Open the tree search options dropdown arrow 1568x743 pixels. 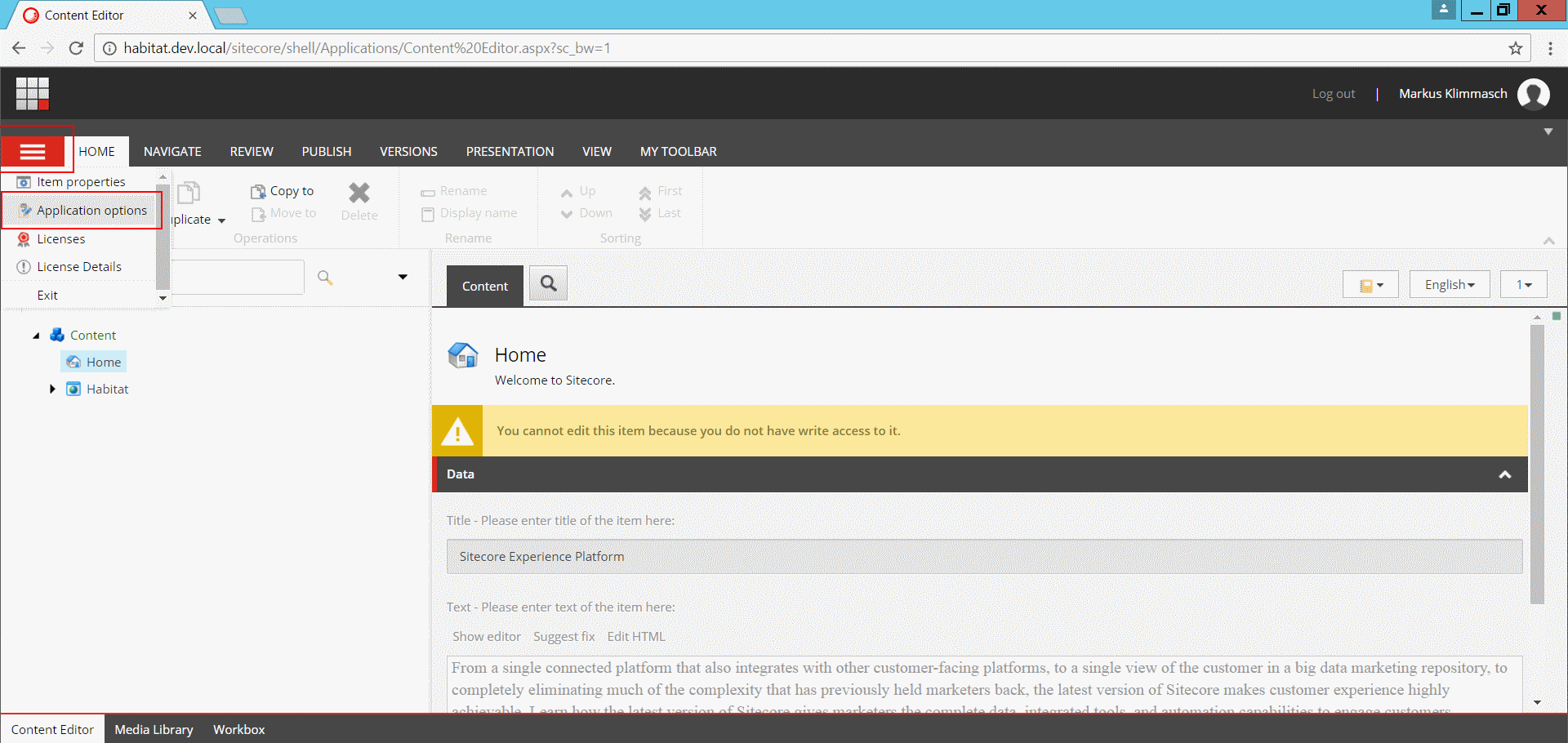[403, 277]
